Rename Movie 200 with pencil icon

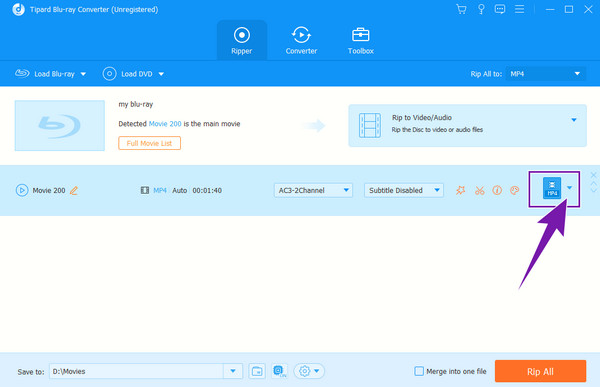pos(74,190)
